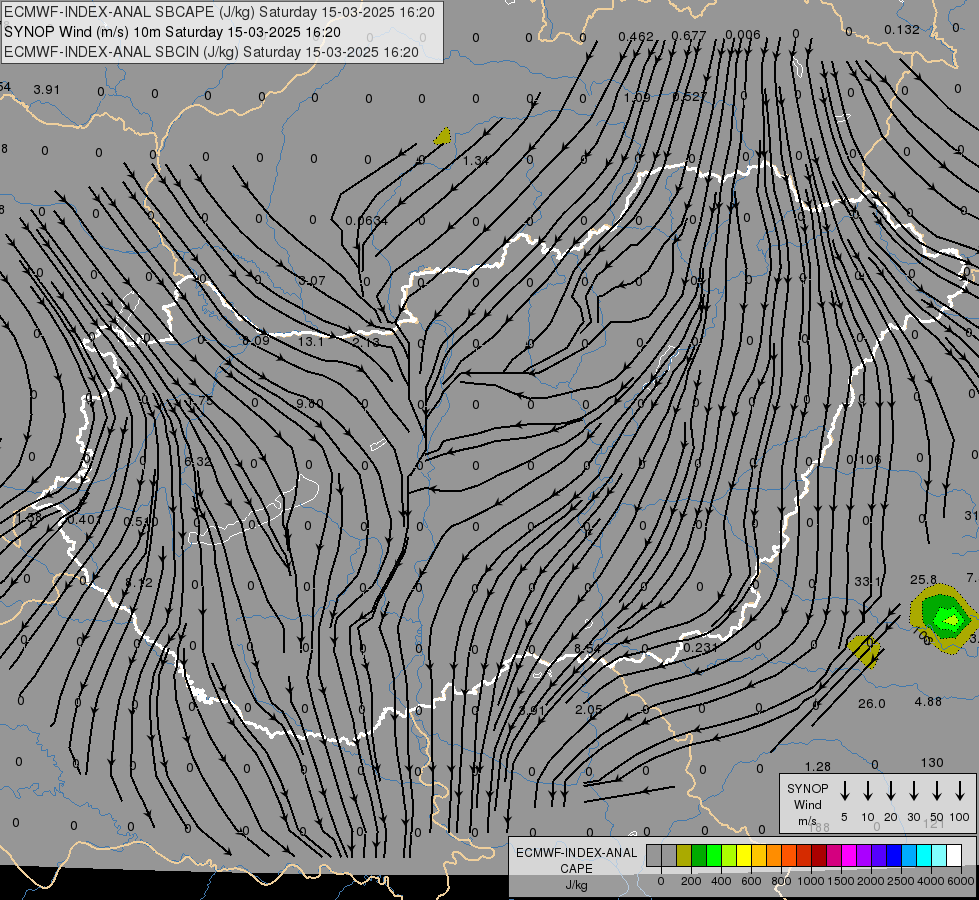Screen dimensions: 979x900
Task: Select the pure yellow swatch in CAPE legend
Action: pyautogui.click(x=744, y=856)
